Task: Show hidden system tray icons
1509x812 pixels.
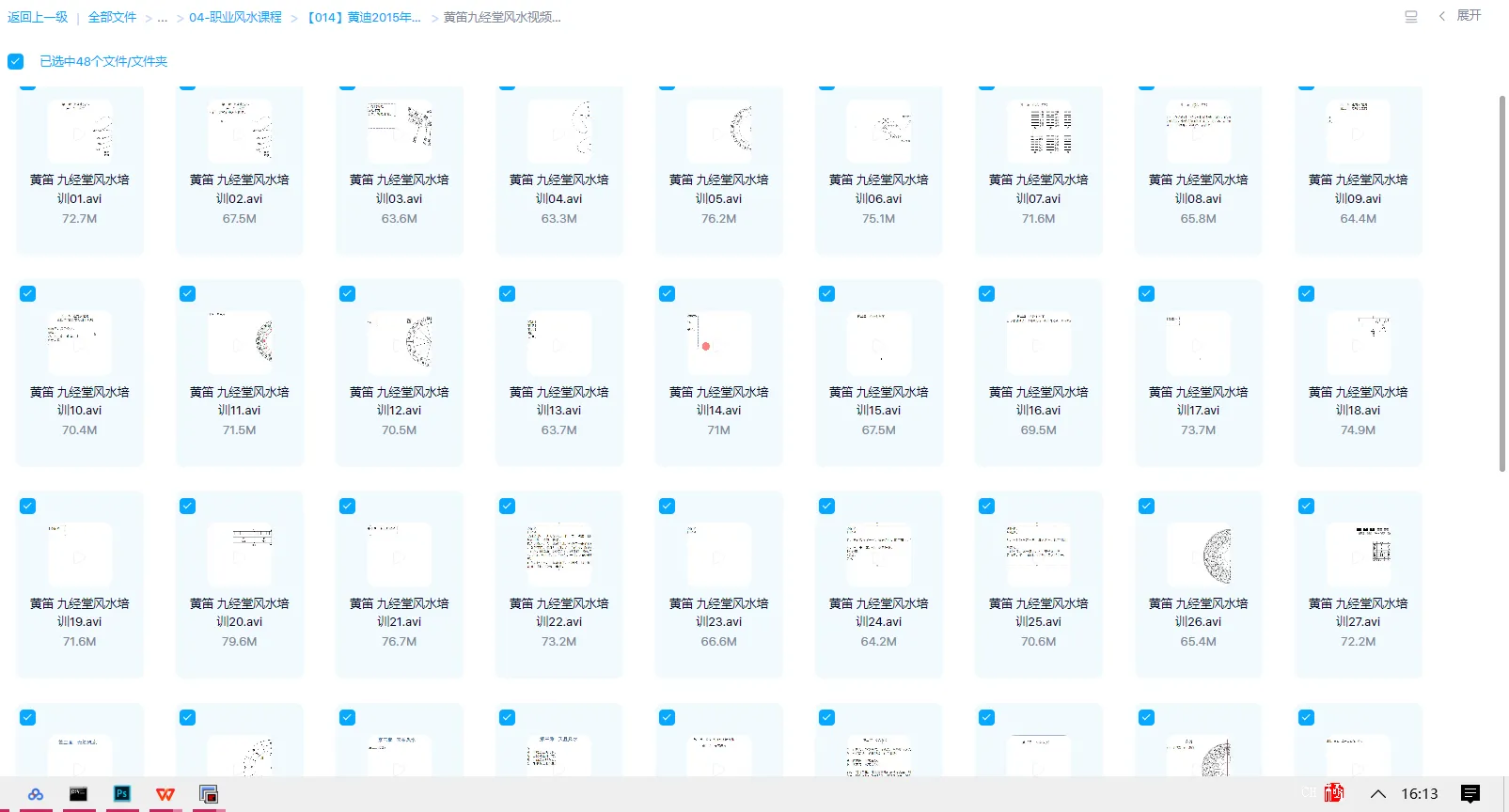Action: pyautogui.click(x=1377, y=794)
